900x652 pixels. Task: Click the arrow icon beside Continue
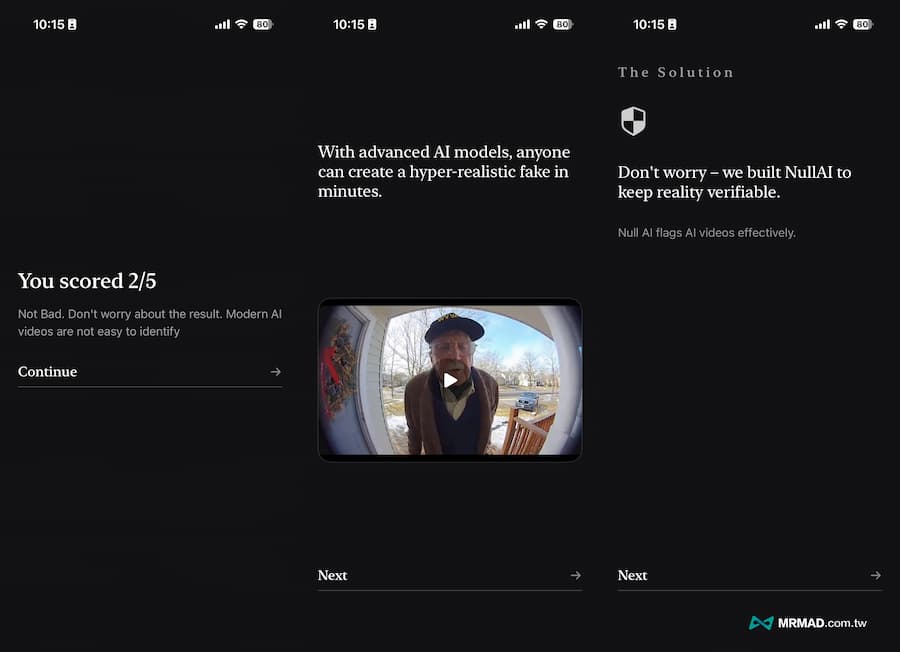(275, 371)
